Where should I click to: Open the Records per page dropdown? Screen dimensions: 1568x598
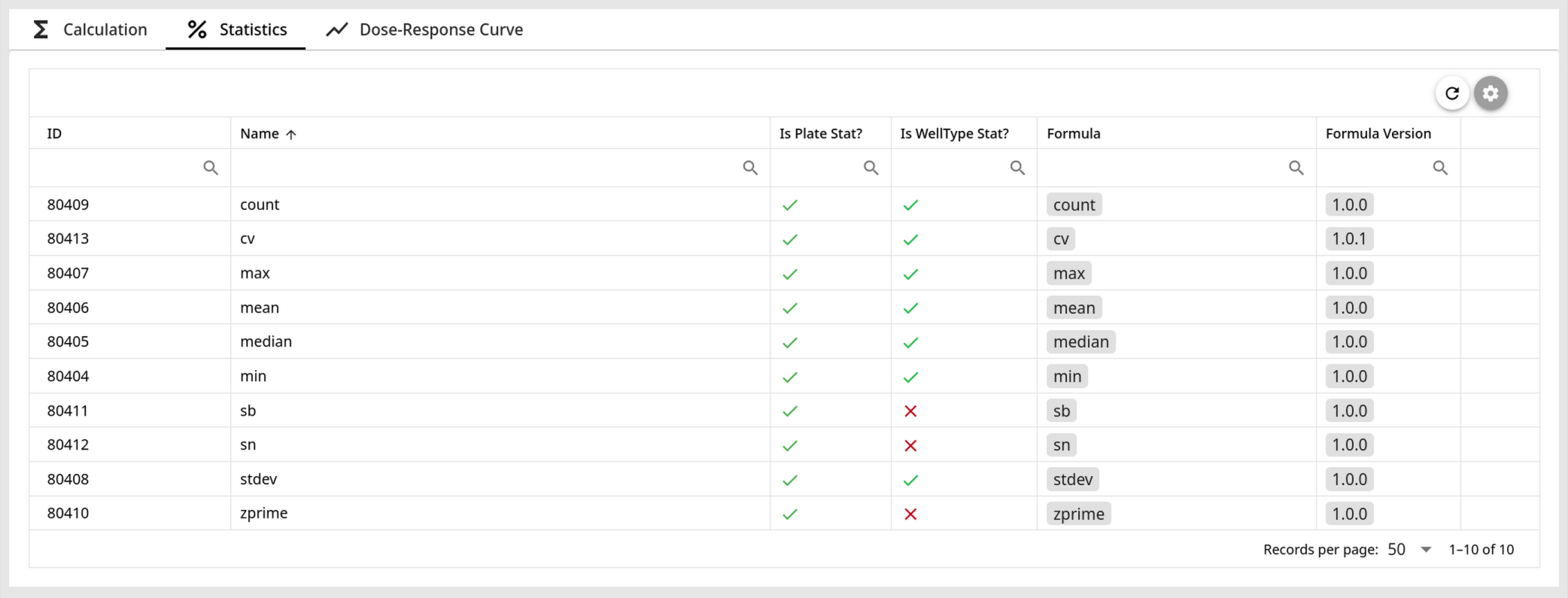(x=1410, y=549)
